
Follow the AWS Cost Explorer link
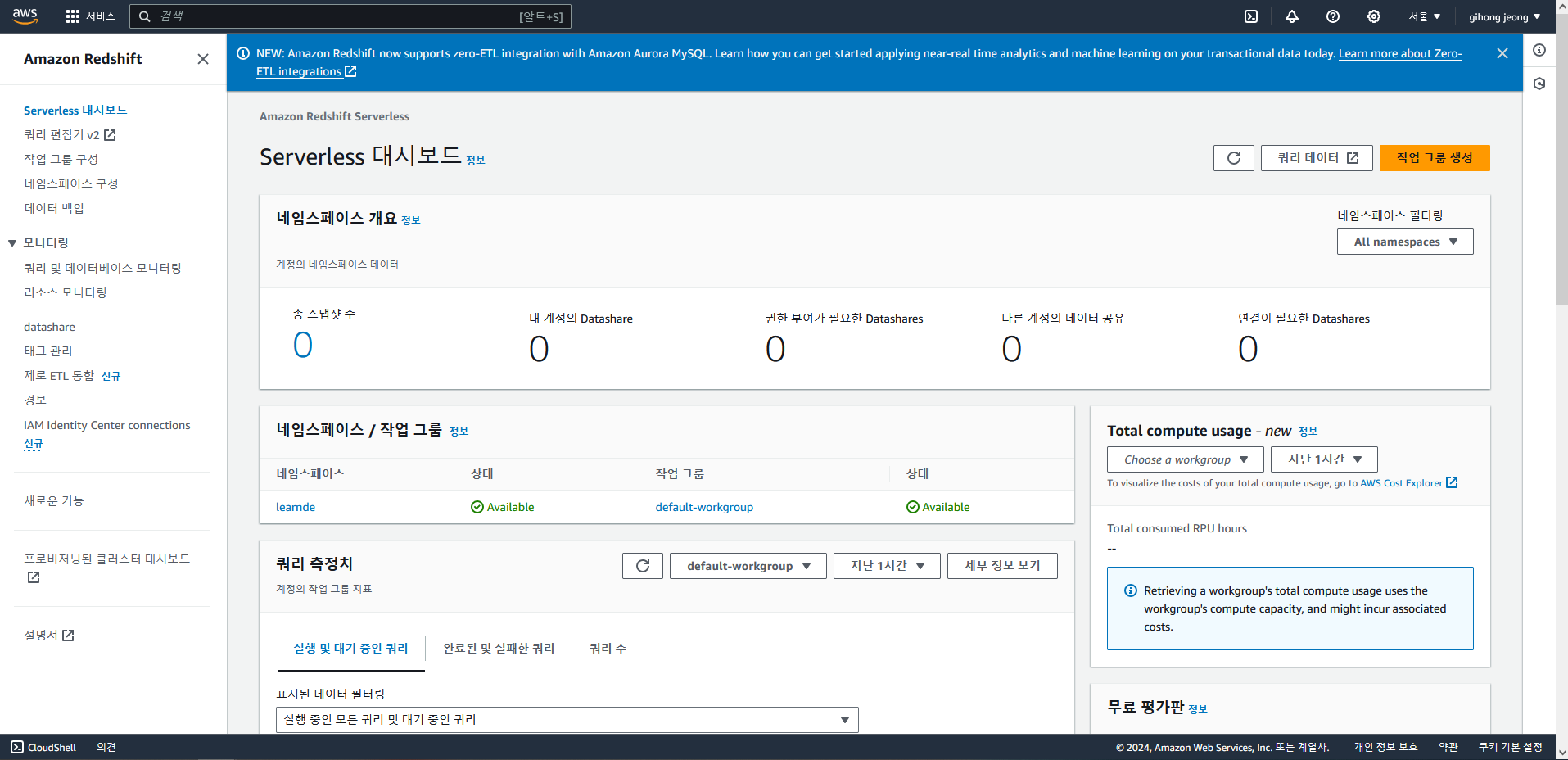pos(1401,483)
